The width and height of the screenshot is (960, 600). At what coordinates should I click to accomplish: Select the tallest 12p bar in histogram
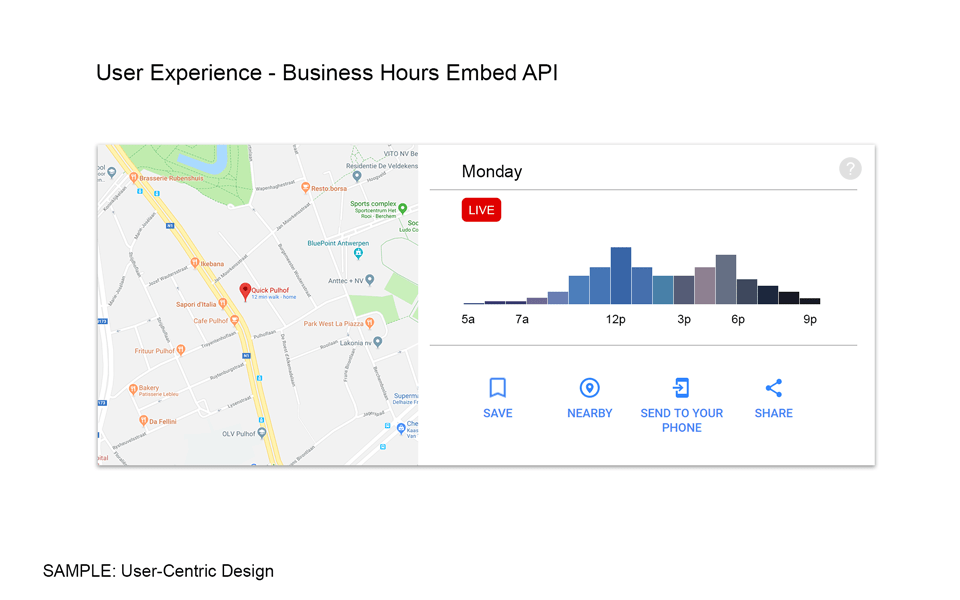(621, 276)
